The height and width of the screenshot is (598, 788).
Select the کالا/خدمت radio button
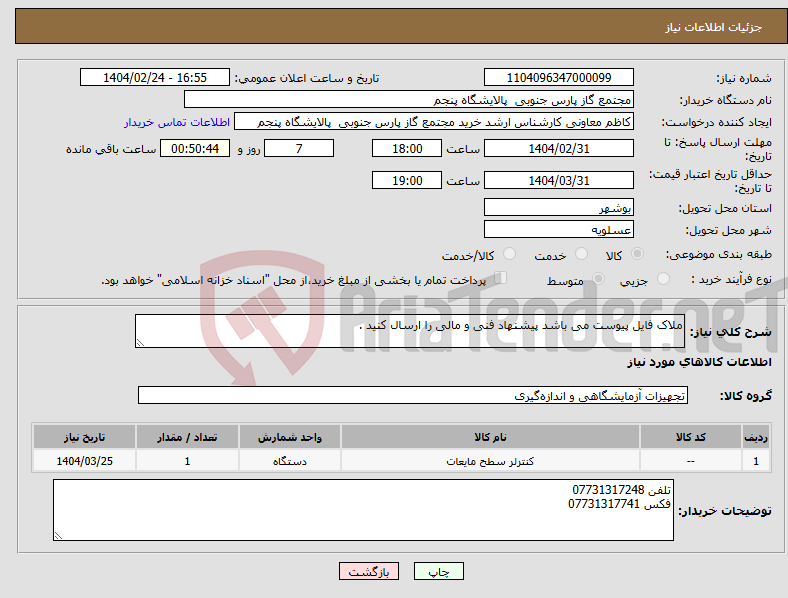pyautogui.click(x=510, y=254)
